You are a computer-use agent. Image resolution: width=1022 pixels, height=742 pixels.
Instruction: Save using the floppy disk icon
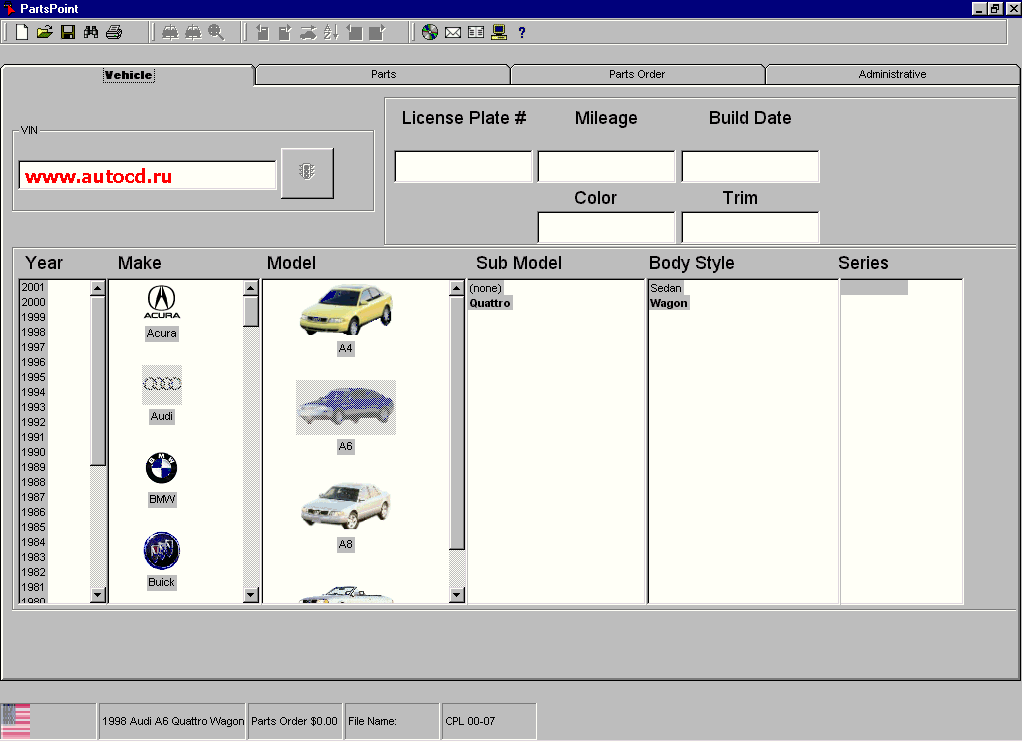[x=68, y=32]
